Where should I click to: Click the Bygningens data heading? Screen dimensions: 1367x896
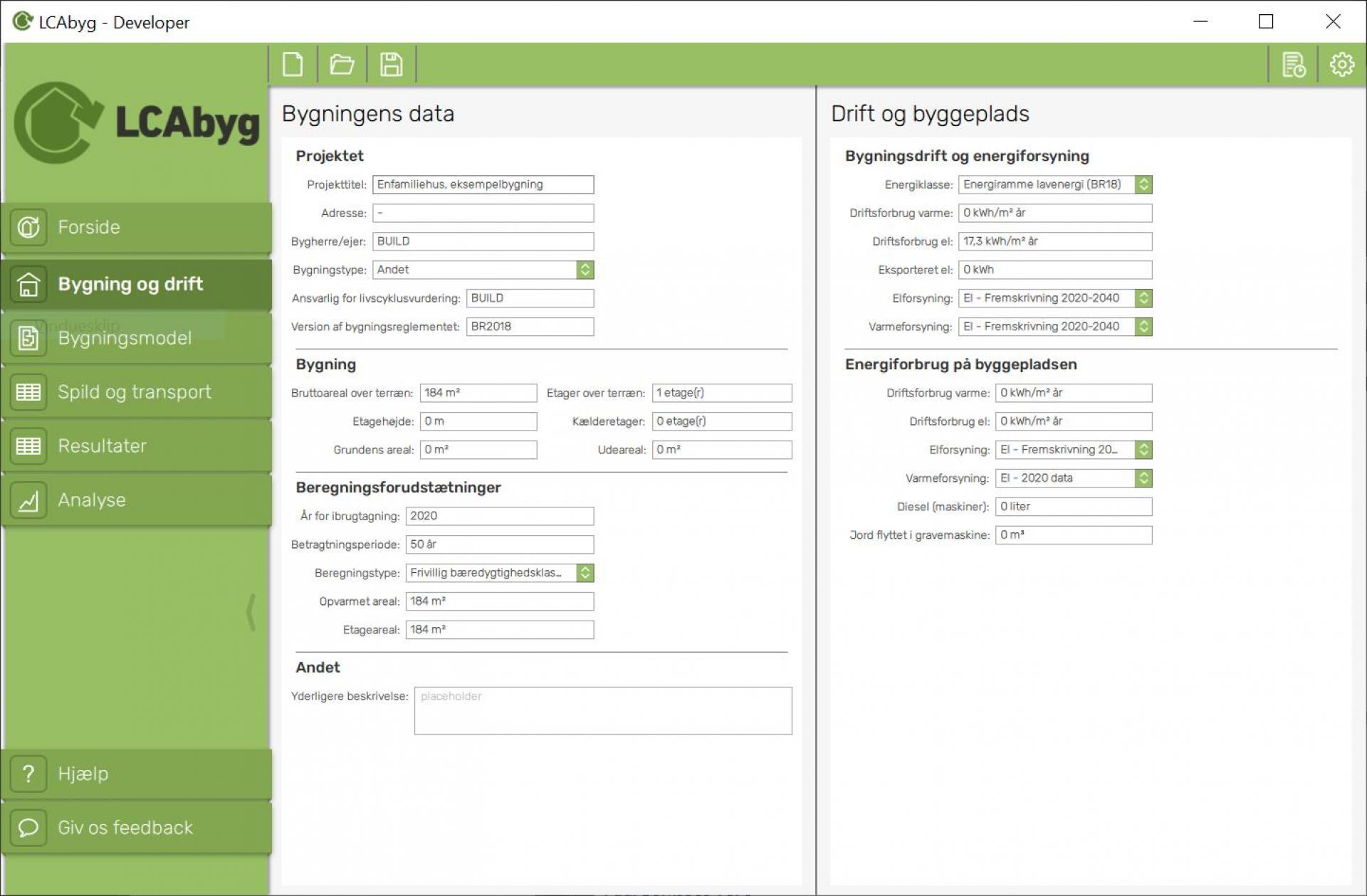[368, 114]
